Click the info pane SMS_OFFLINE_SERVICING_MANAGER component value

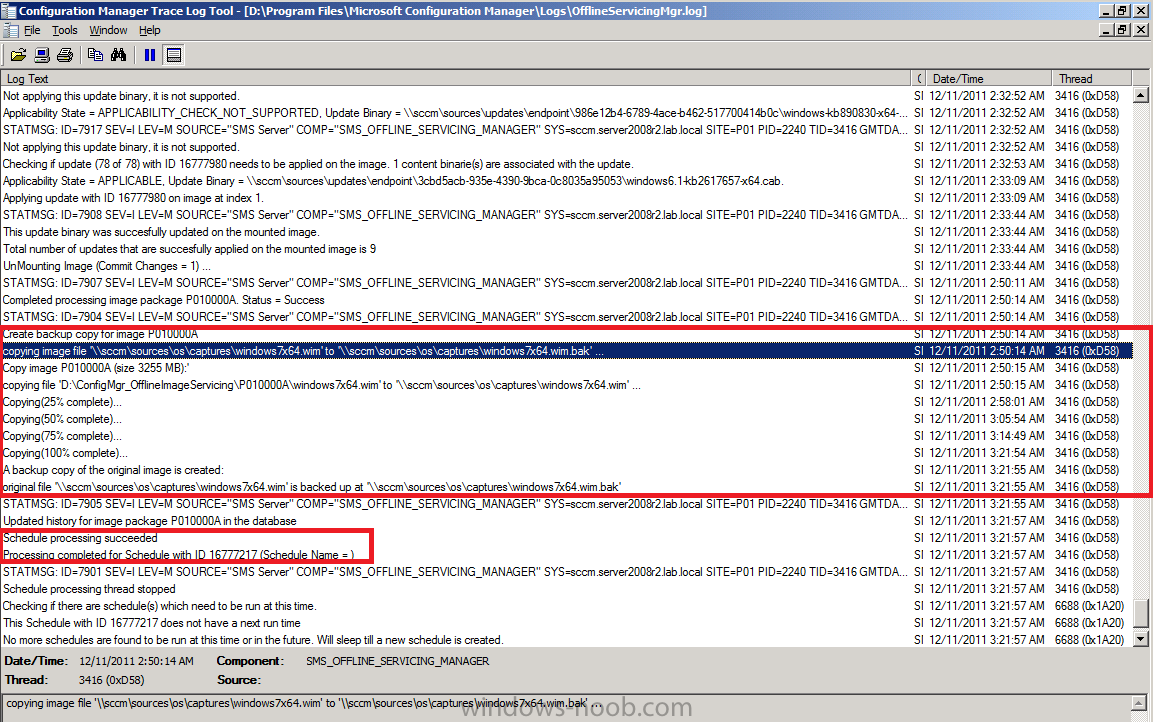[397, 661]
